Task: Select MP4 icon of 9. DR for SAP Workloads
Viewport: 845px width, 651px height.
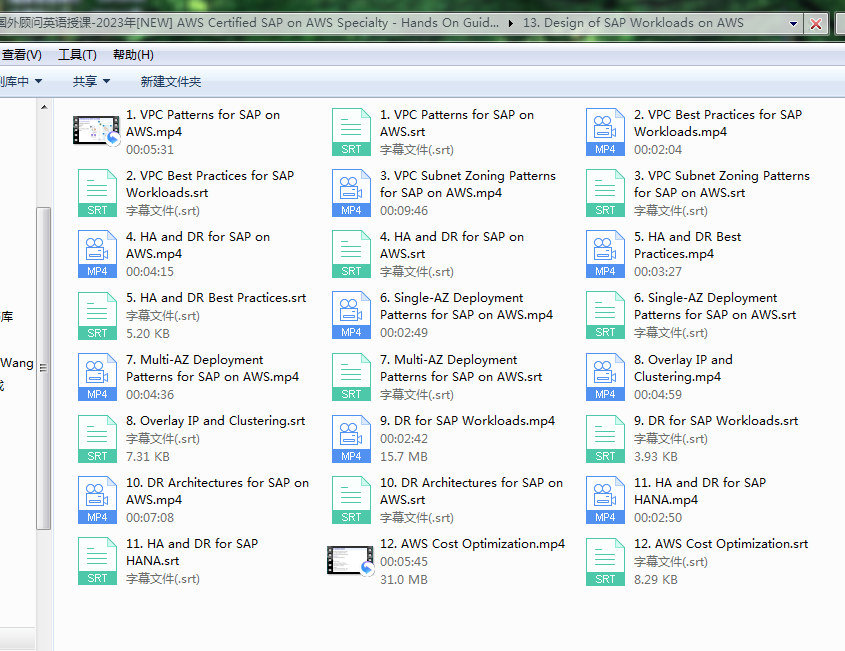Action: pyautogui.click(x=351, y=438)
